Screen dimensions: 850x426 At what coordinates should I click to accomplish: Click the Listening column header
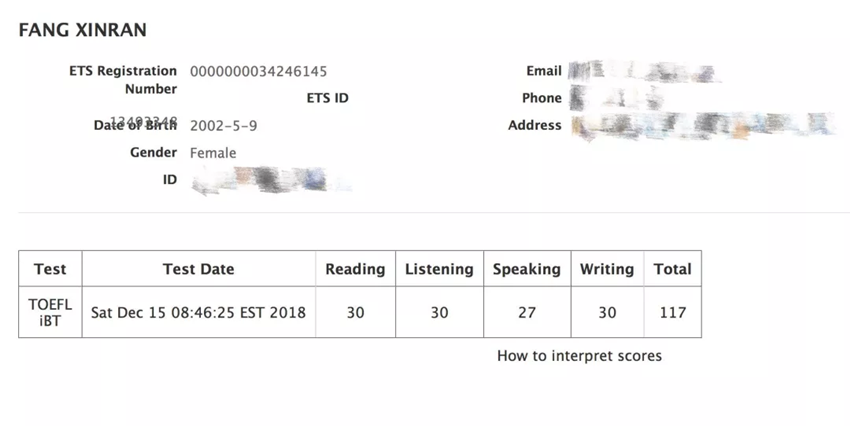(x=439, y=269)
